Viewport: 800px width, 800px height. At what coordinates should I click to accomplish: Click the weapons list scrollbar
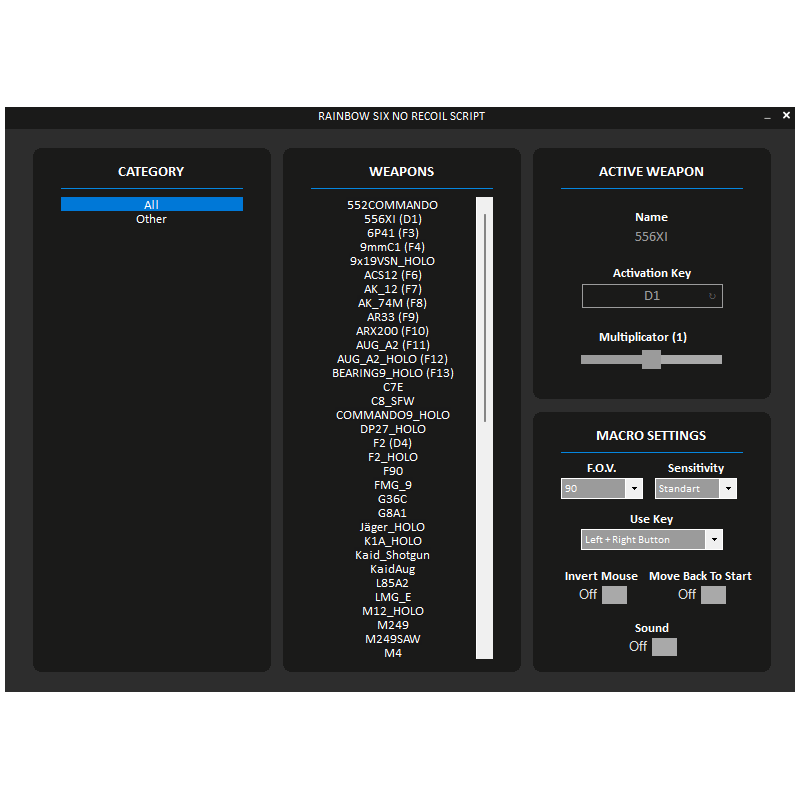point(485,318)
